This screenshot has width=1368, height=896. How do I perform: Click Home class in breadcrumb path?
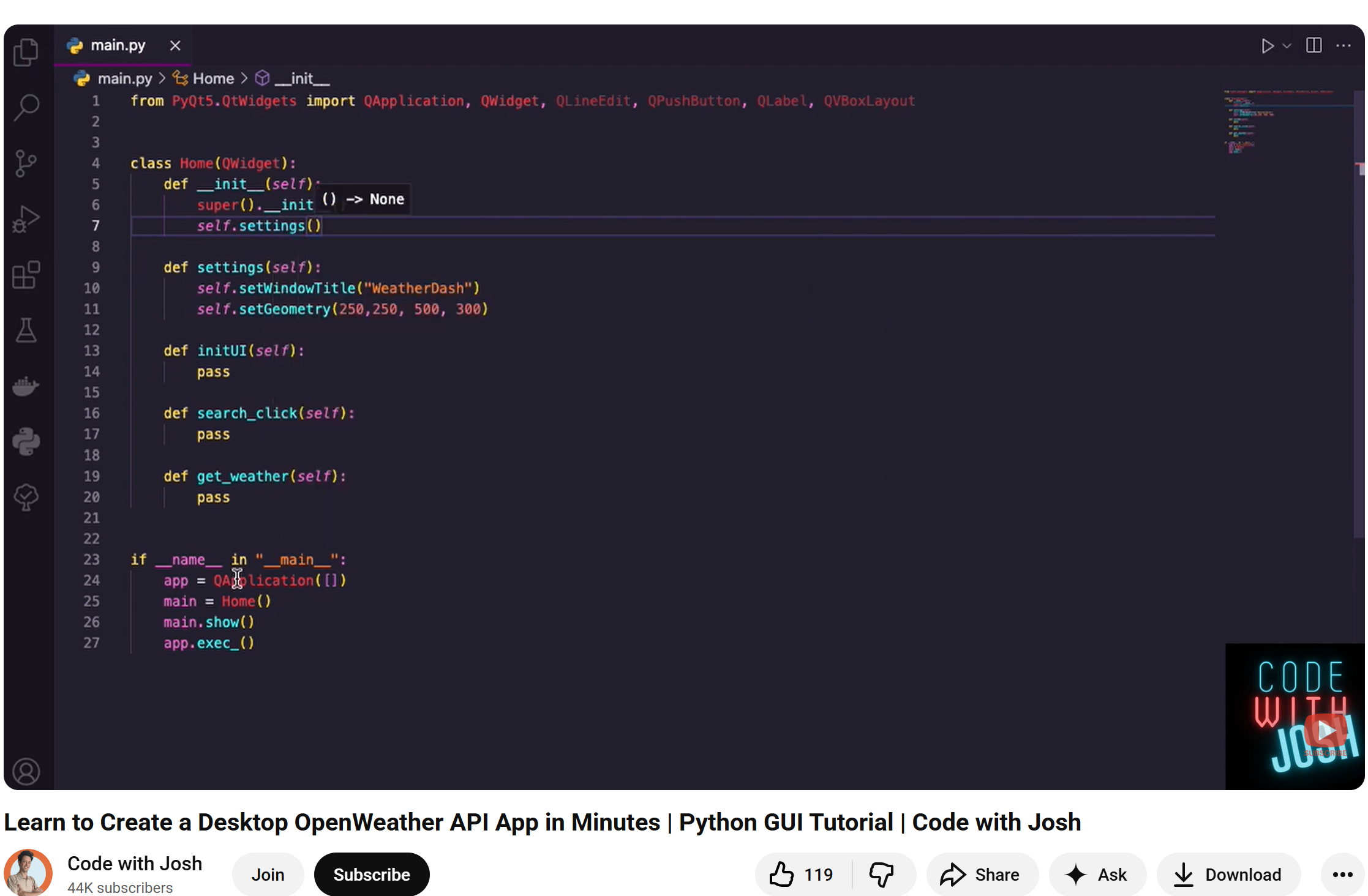point(212,78)
